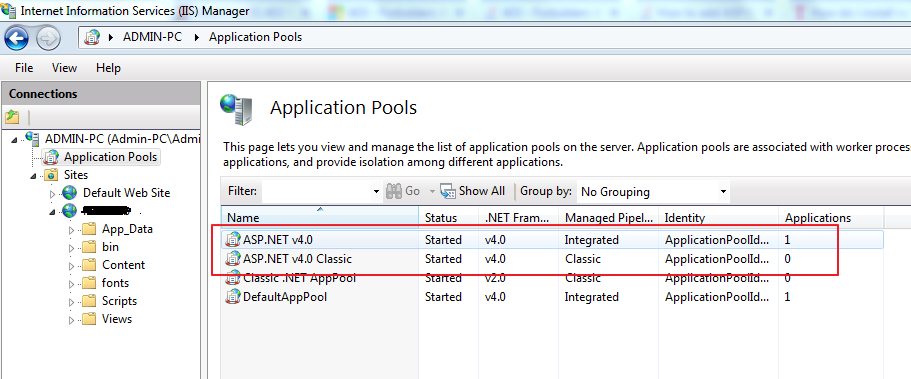Select the ASP.NET v4.0 pool name

pyautogui.click(x=279, y=239)
